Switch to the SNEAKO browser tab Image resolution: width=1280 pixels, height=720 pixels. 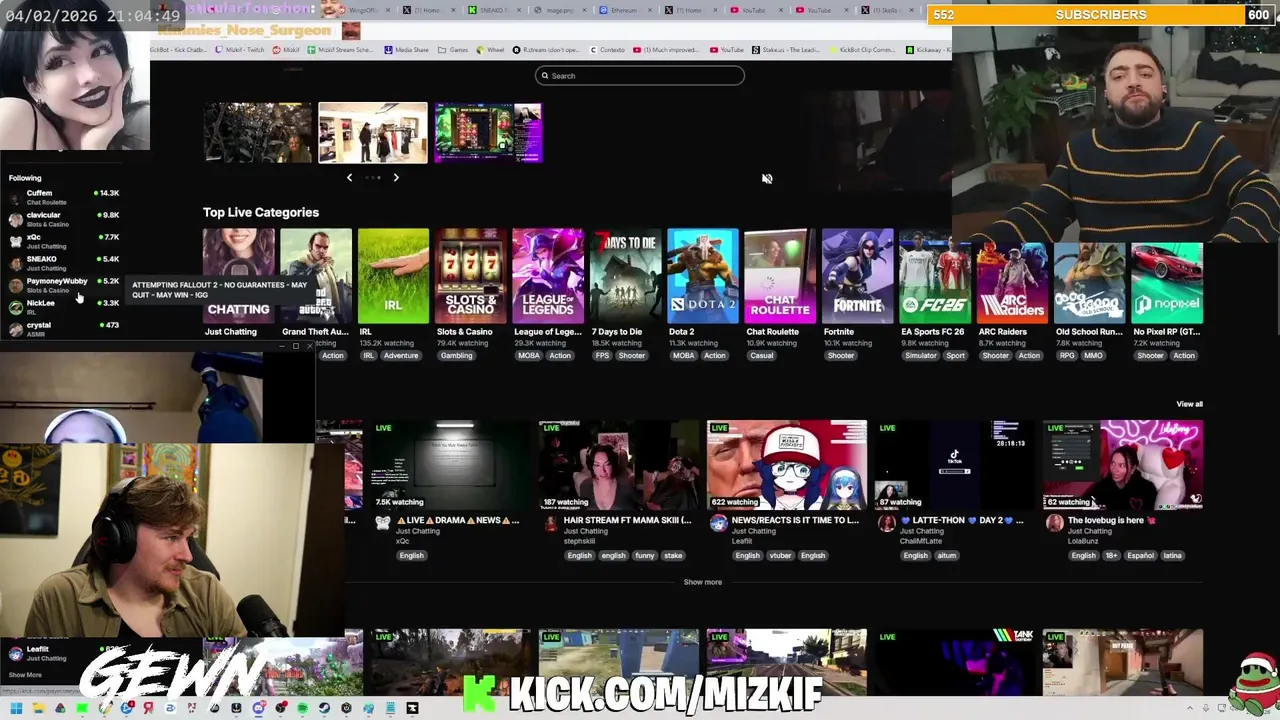point(491,10)
